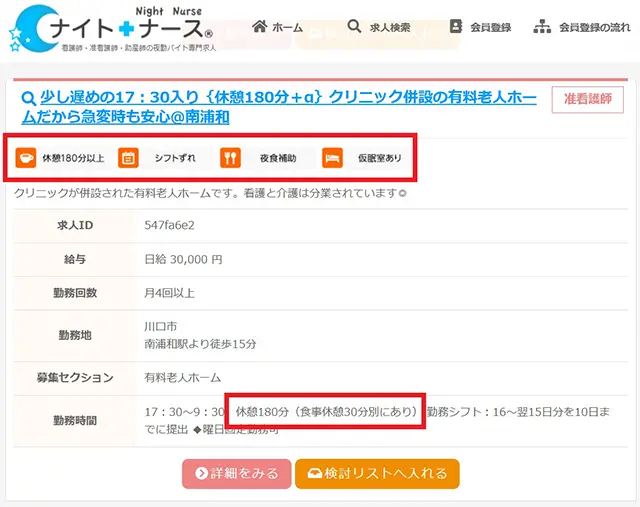Click the bed icon for 仮眠室あり
The height and width of the screenshot is (507, 640).
pos(332,158)
